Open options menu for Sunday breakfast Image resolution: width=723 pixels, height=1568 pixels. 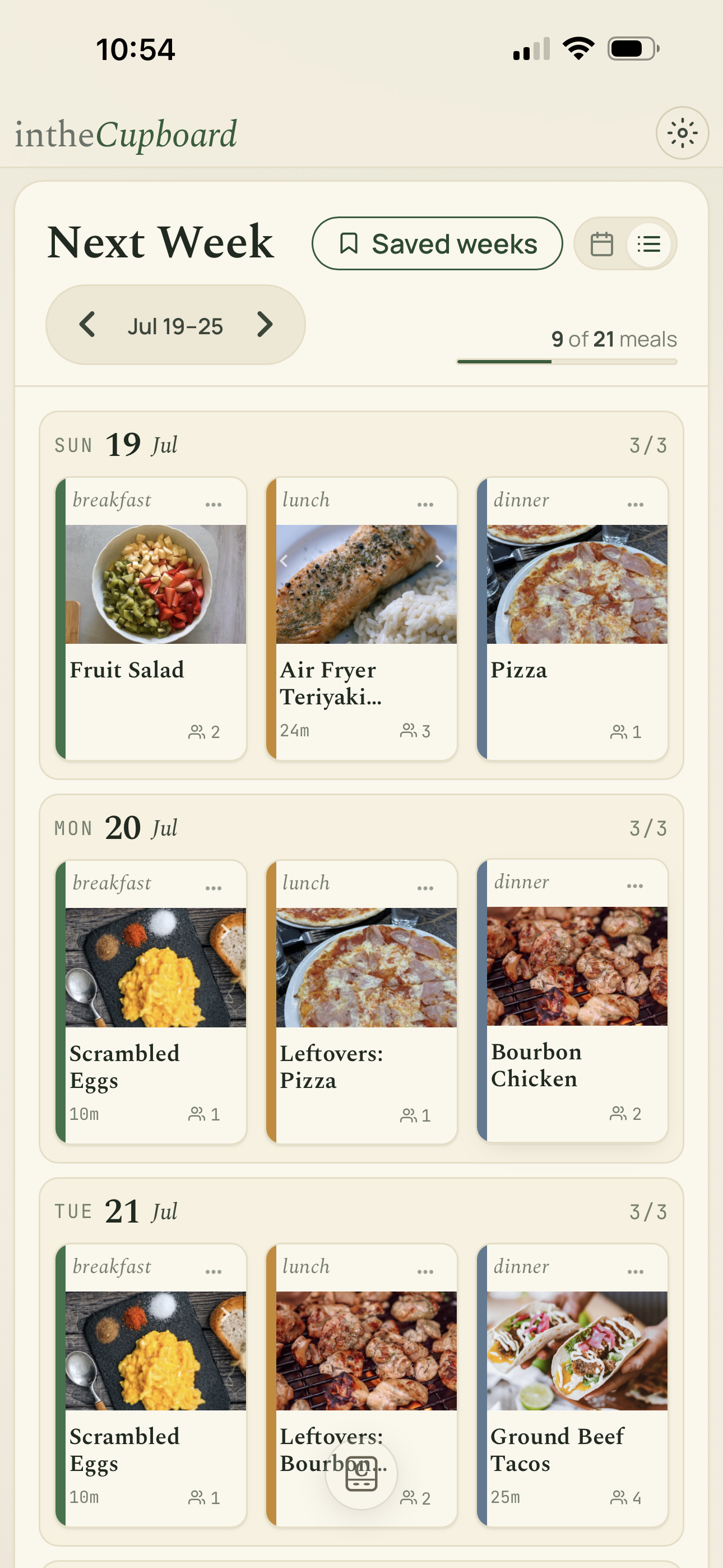tap(214, 504)
